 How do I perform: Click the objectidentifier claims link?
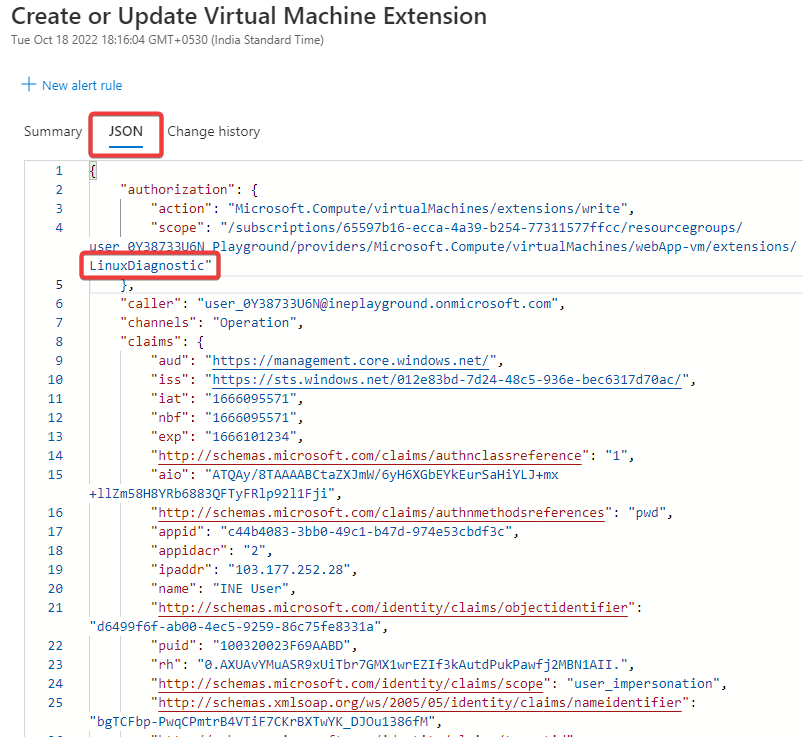394,608
